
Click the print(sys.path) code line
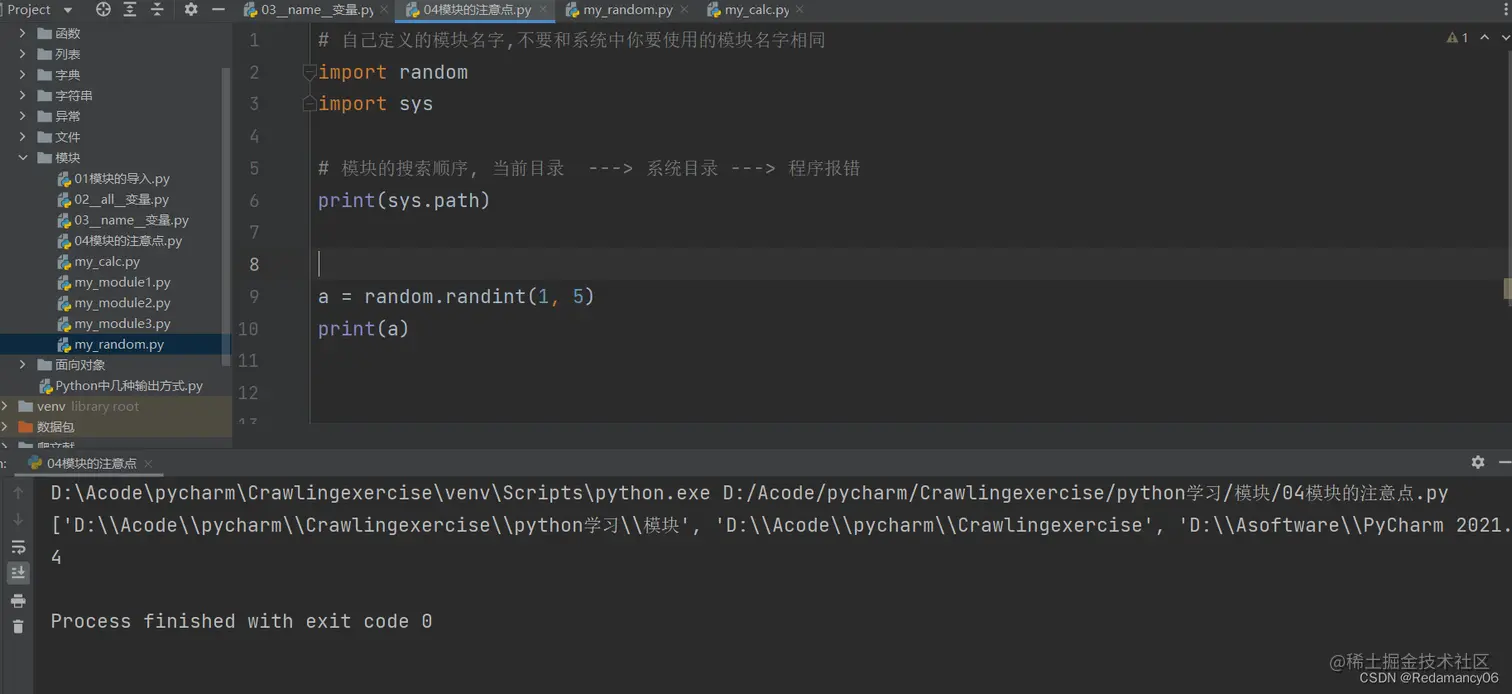pyautogui.click(x=404, y=201)
